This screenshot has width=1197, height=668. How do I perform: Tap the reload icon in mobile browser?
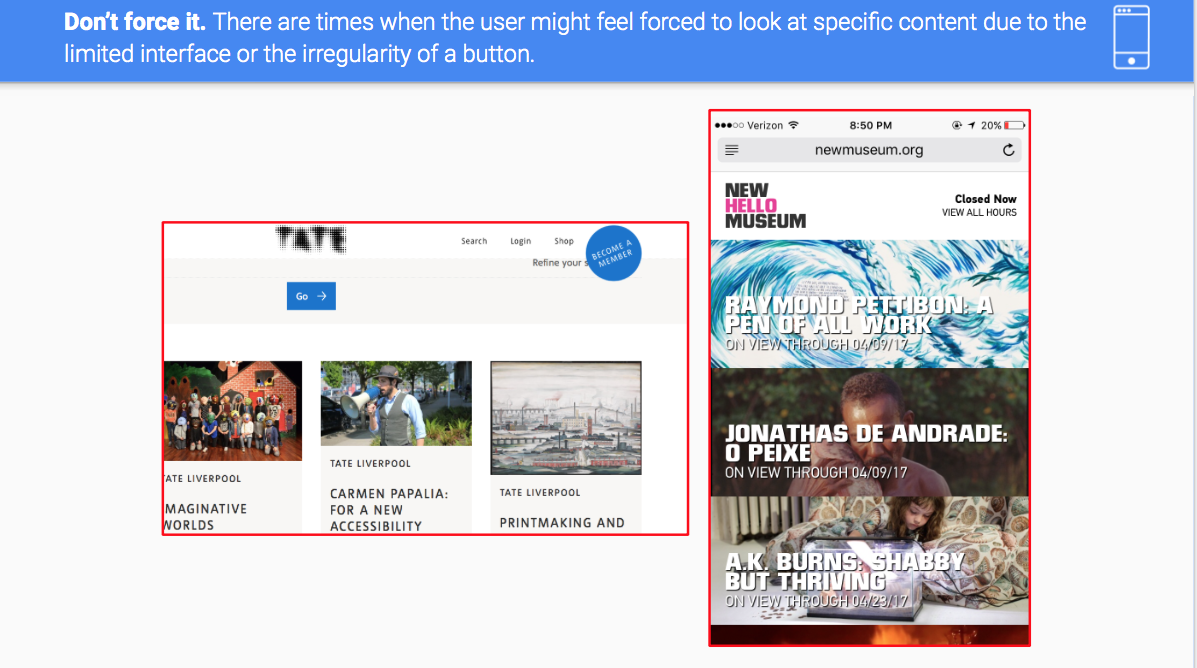[x=1008, y=150]
